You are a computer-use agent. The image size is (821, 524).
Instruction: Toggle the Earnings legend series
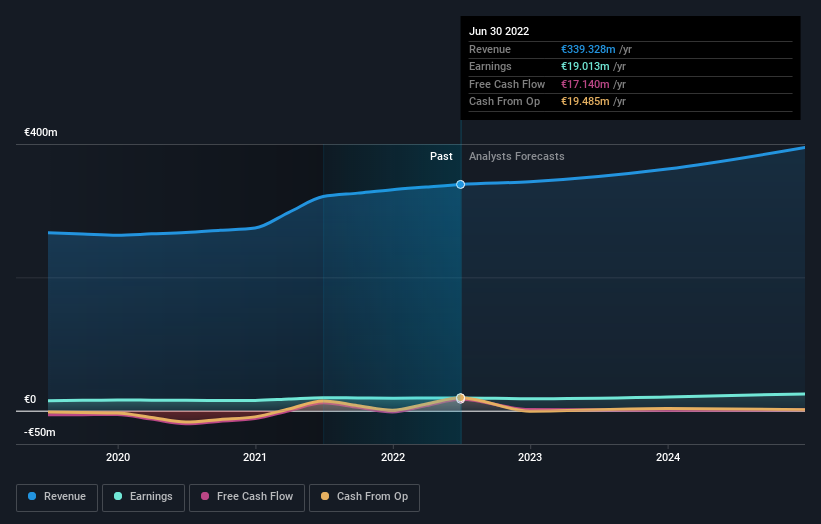click(x=143, y=497)
